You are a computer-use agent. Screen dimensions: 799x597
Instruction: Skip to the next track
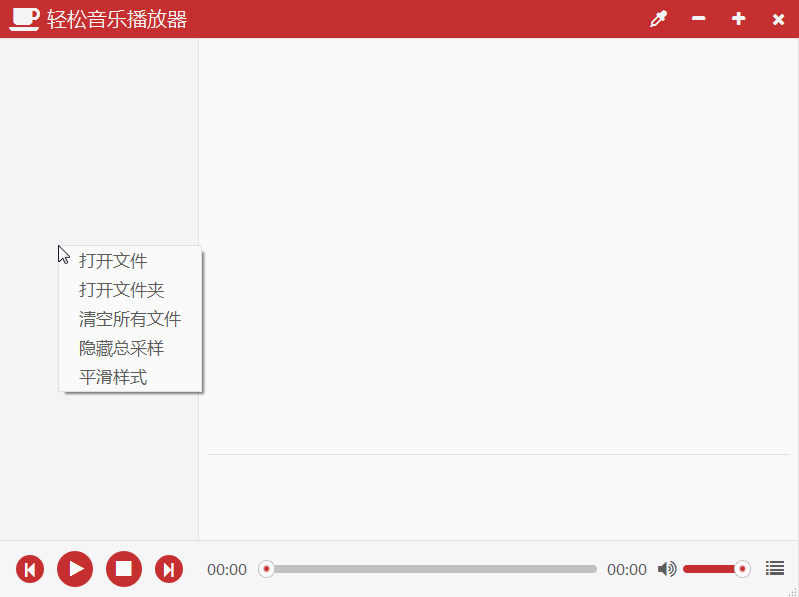click(169, 569)
